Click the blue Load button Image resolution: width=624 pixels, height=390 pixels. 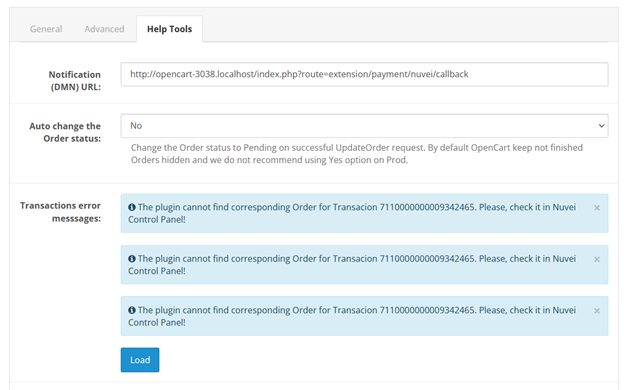click(x=140, y=360)
